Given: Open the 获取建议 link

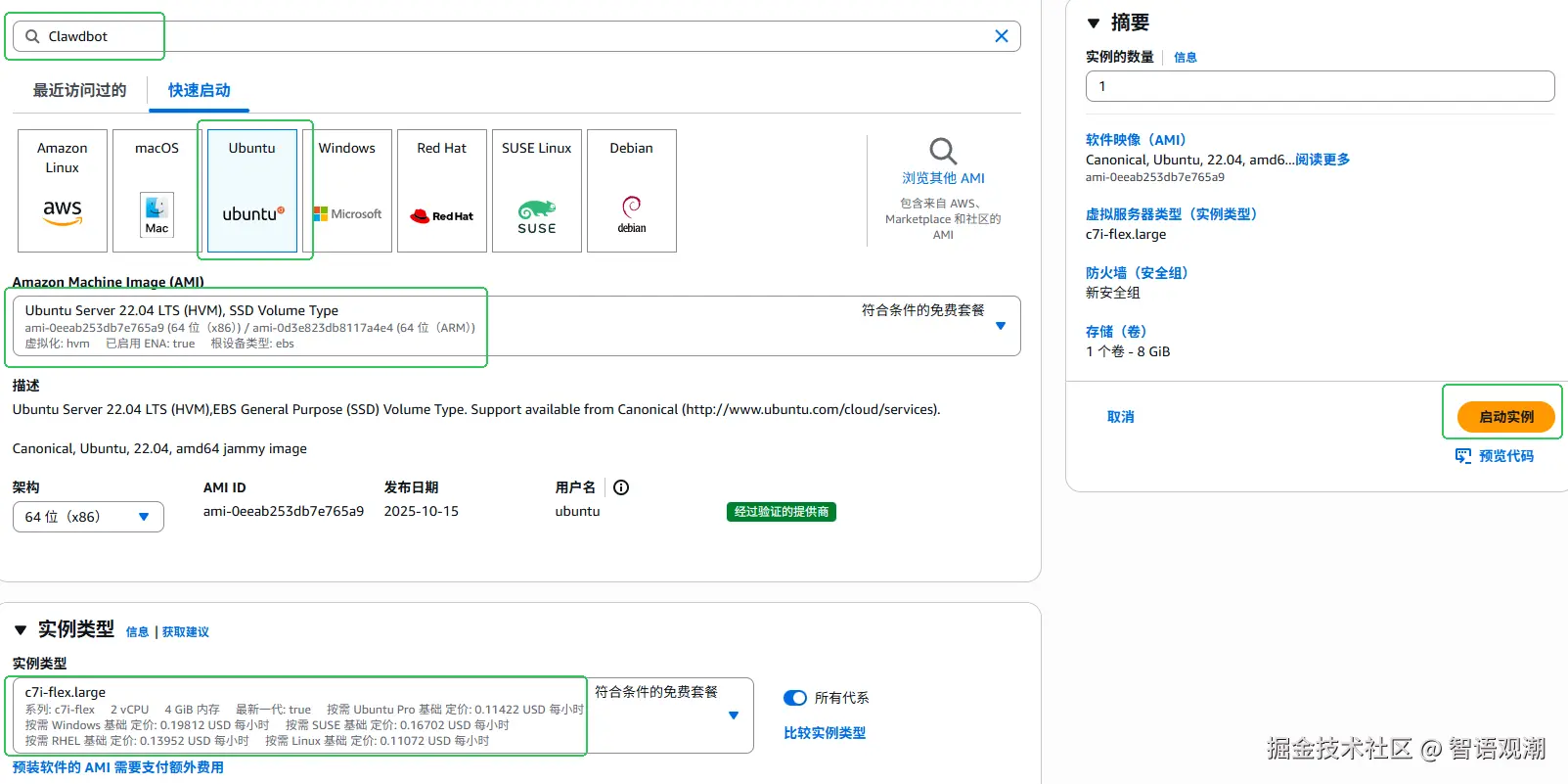Looking at the screenshot, I should (186, 632).
